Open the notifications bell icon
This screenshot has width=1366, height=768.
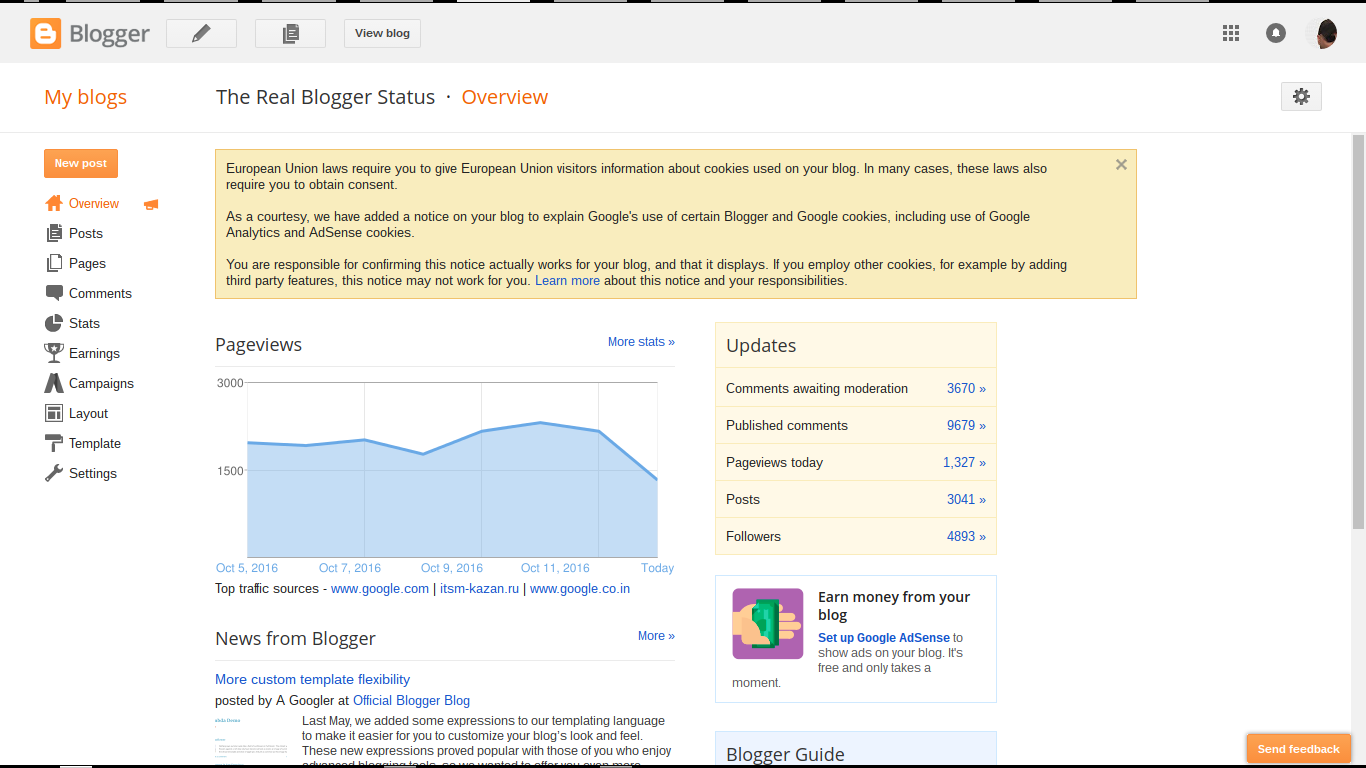pyautogui.click(x=1276, y=32)
